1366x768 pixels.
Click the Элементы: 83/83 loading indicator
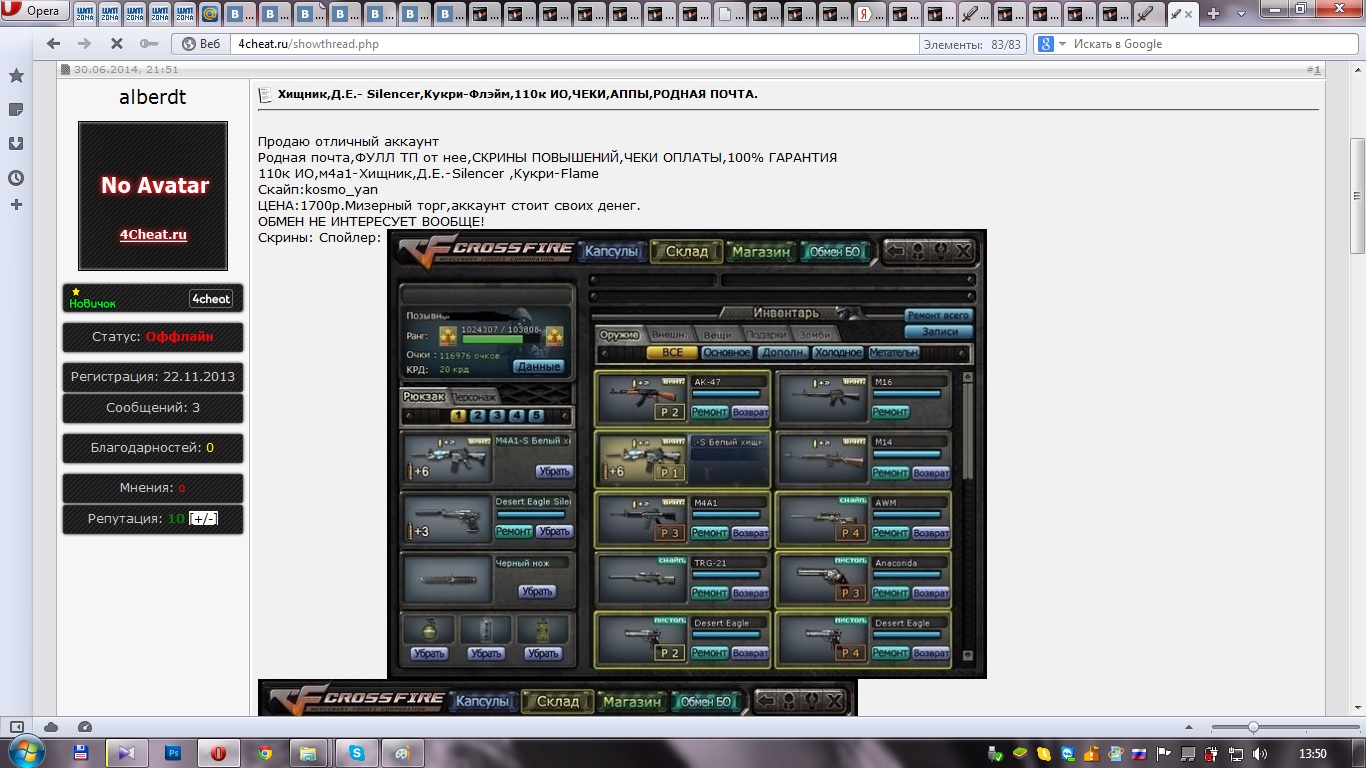tap(972, 44)
